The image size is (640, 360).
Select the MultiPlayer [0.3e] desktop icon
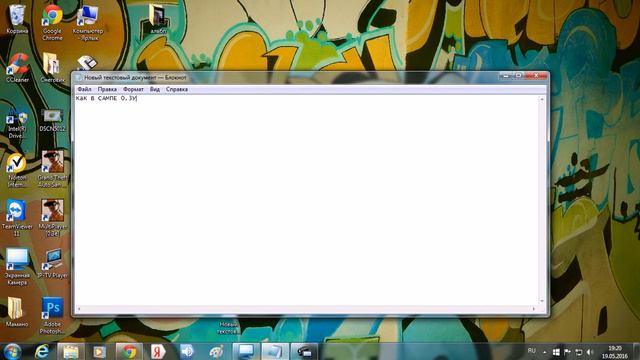point(52,218)
